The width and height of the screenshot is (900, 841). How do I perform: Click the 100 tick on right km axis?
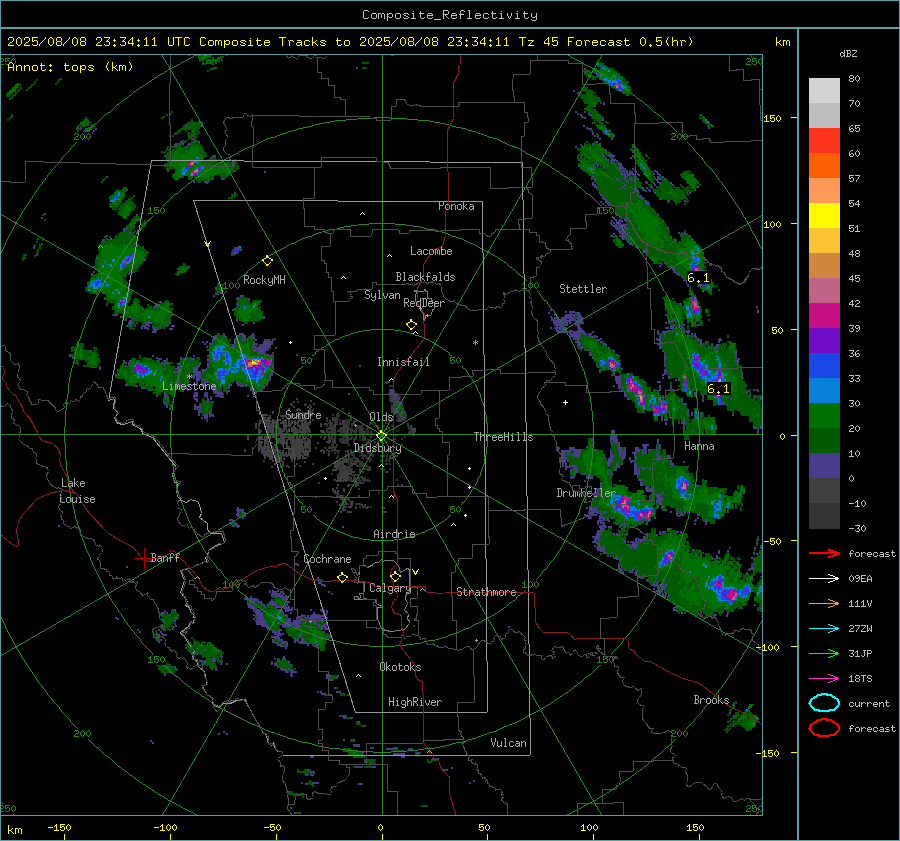(x=773, y=224)
